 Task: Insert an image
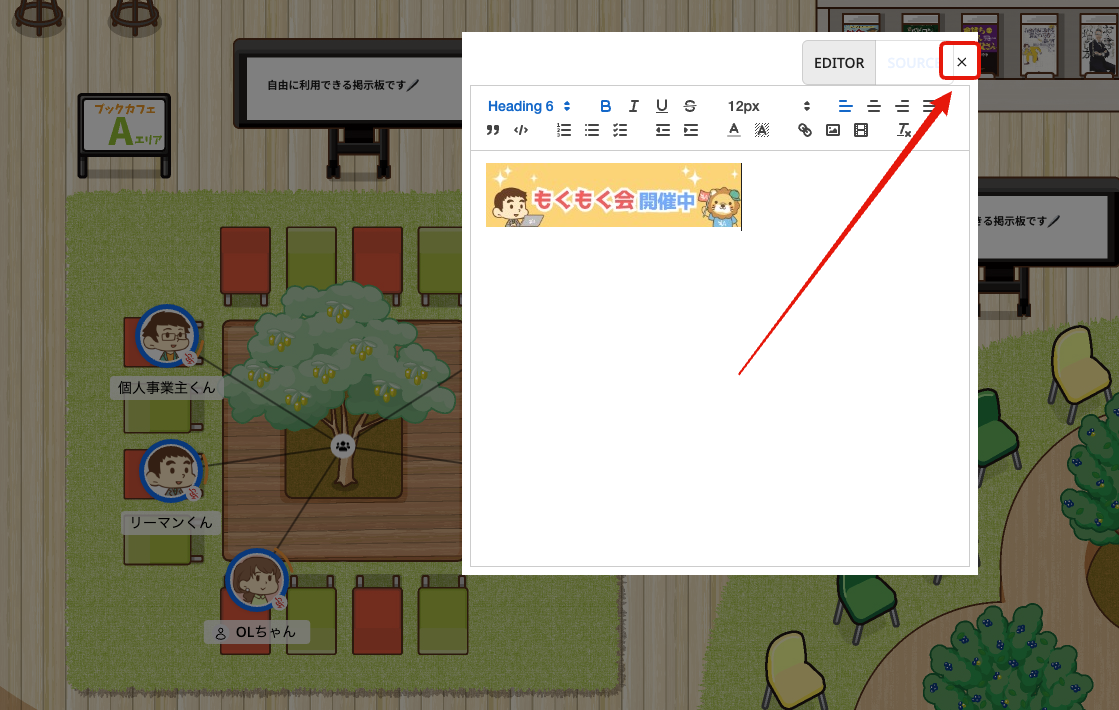[832, 130]
